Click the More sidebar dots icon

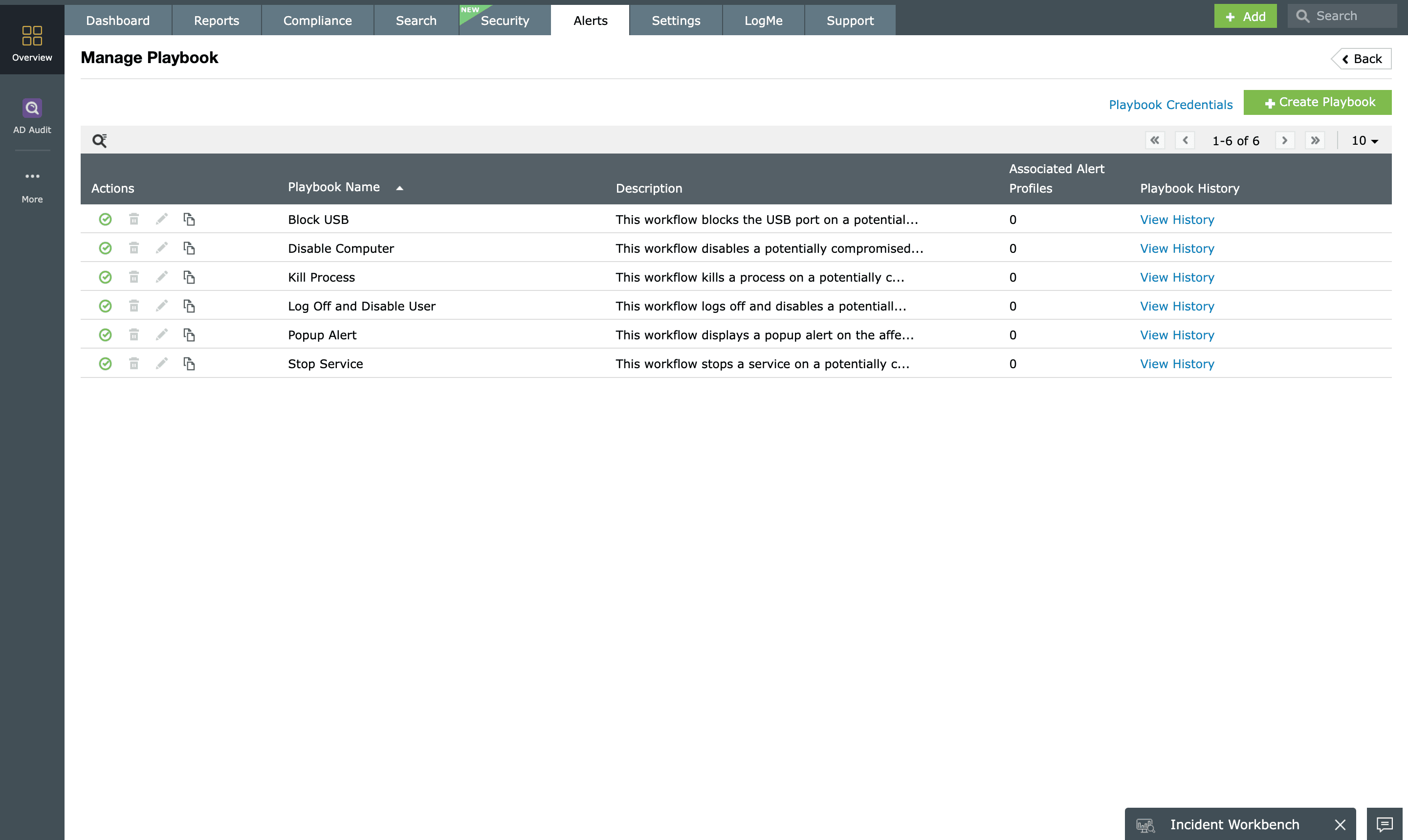[x=32, y=177]
